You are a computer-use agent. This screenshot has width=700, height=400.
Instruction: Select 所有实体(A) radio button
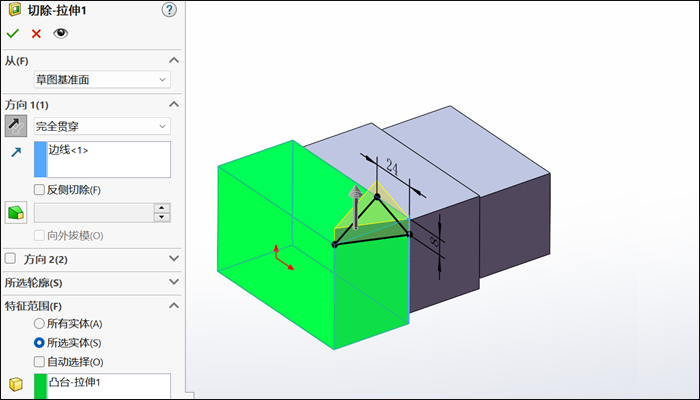coord(39,323)
